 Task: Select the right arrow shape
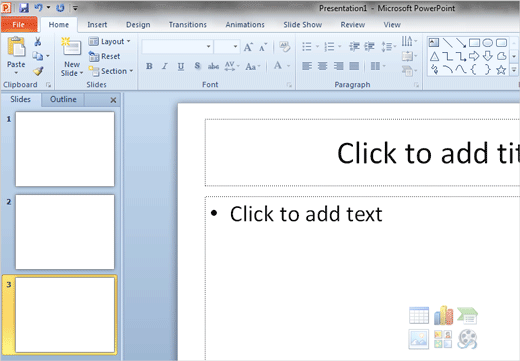[x=474, y=56]
